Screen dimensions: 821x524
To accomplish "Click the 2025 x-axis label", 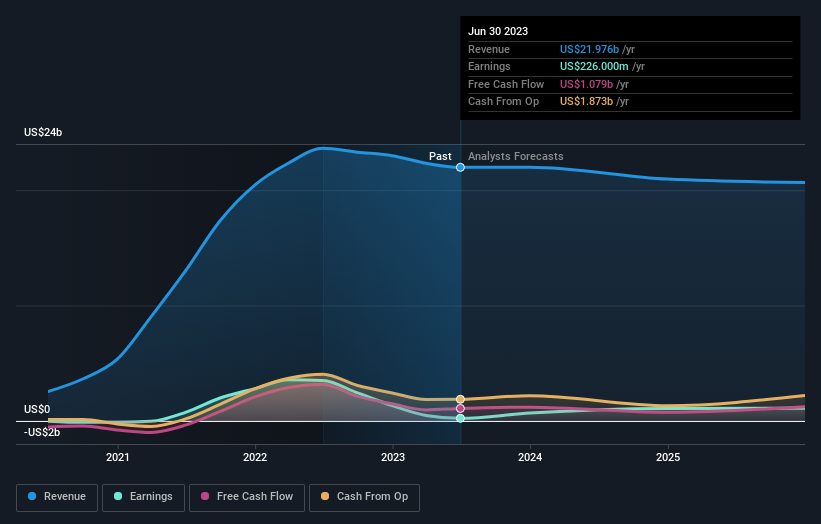I will pos(668,458).
